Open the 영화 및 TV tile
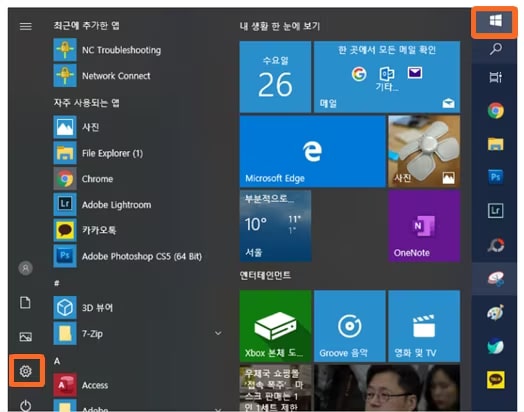Viewport: 524px width, 412px height. (x=424, y=326)
